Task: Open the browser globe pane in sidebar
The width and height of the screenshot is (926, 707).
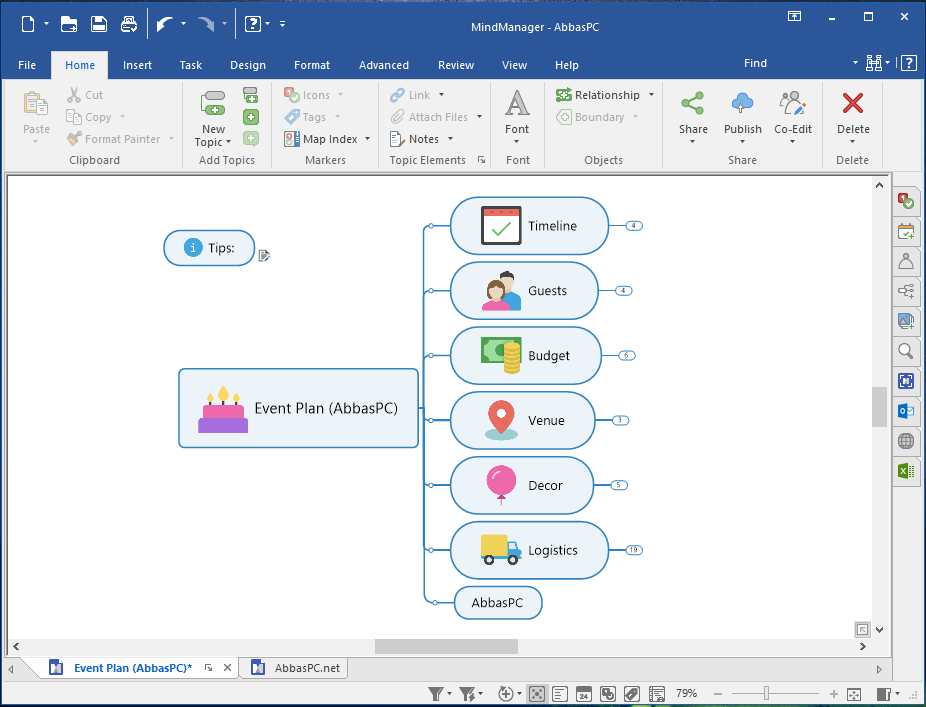Action: (x=905, y=441)
